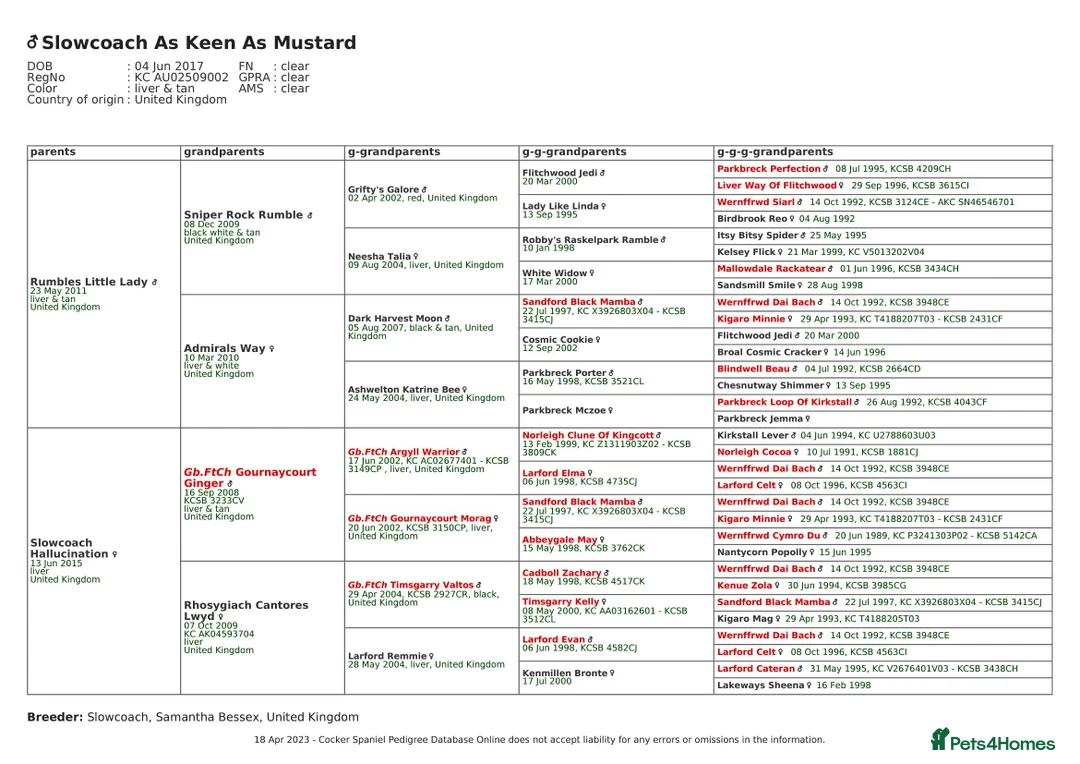
Task: Click the Pets4Homes logo icon
Action: (x=938, y=740)
